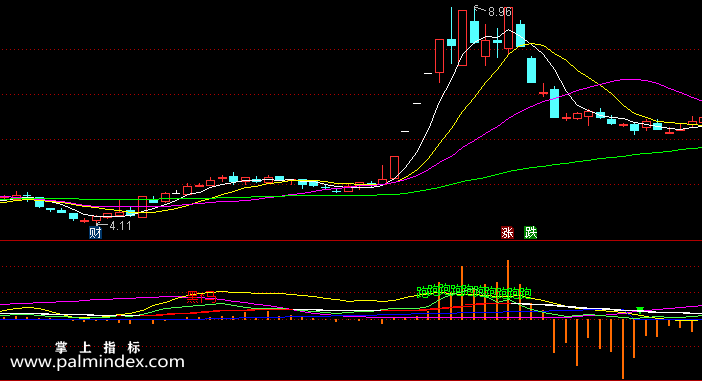Viewport: 702px width, 381px height.
Task: Click the tallest orange upward indicator bar
Action: pyautogui.click(x=508, y=290)
